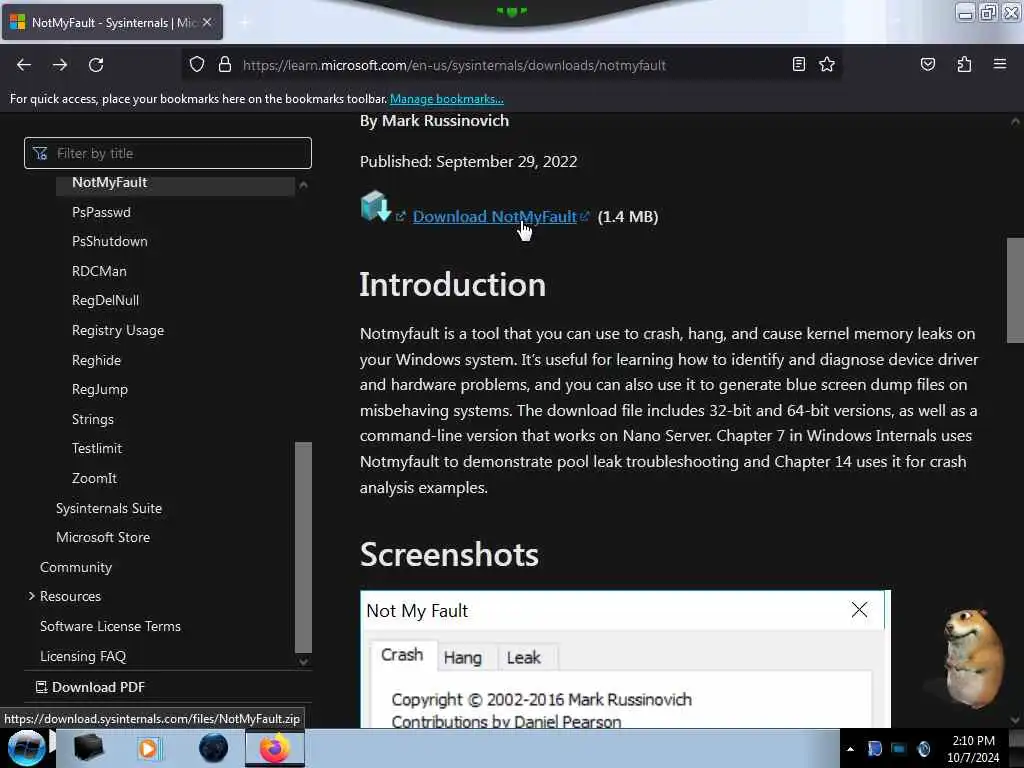Toggle reader view icon

[x=798, y=64]
